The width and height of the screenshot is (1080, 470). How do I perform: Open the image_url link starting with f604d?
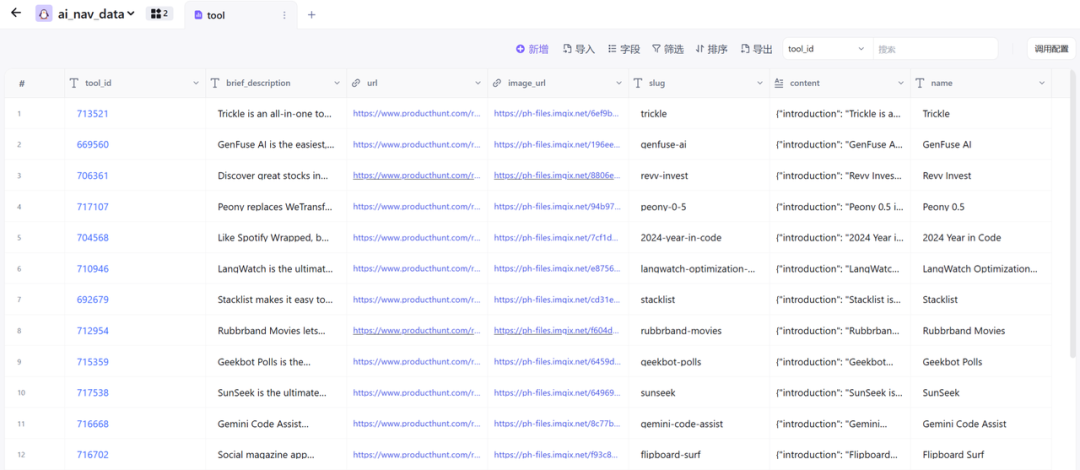557,331
